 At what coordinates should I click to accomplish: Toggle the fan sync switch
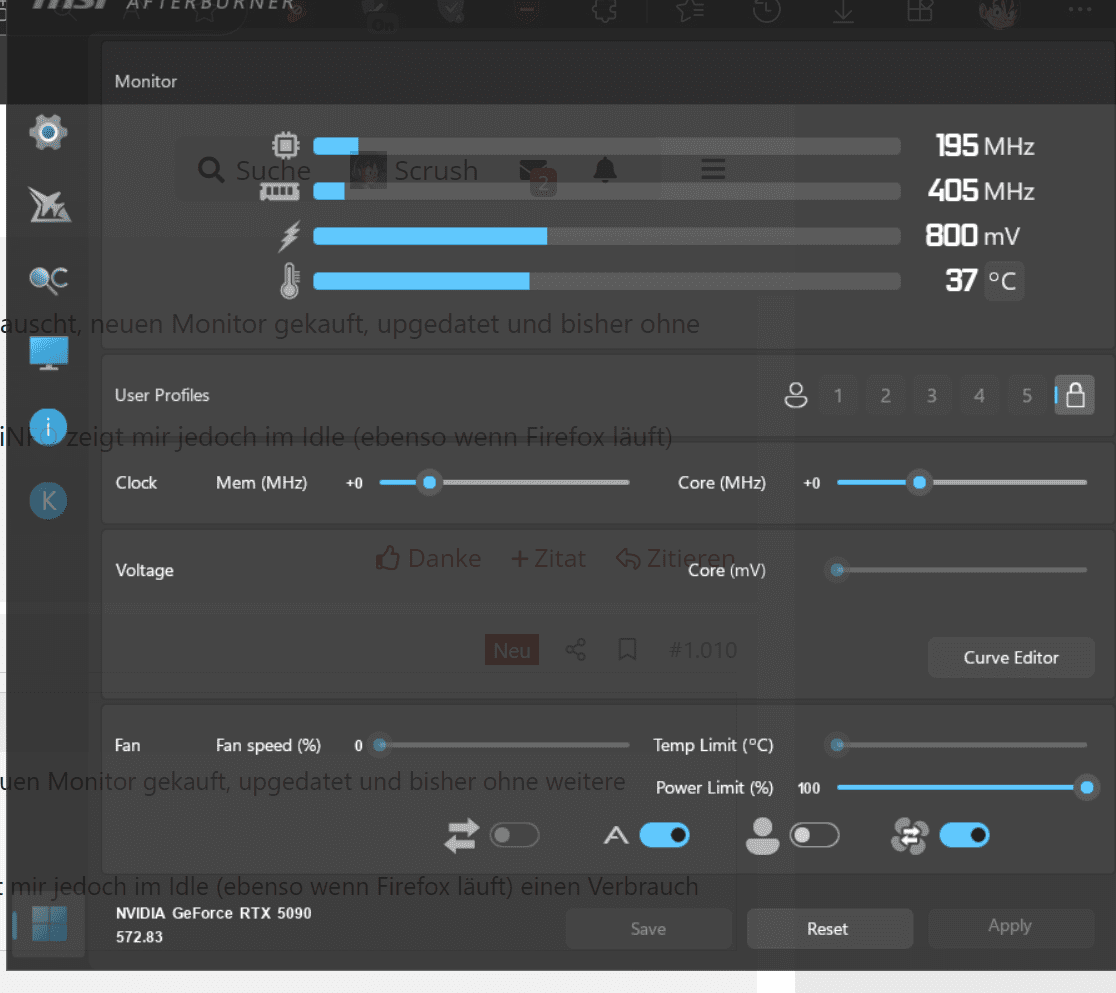964,835
